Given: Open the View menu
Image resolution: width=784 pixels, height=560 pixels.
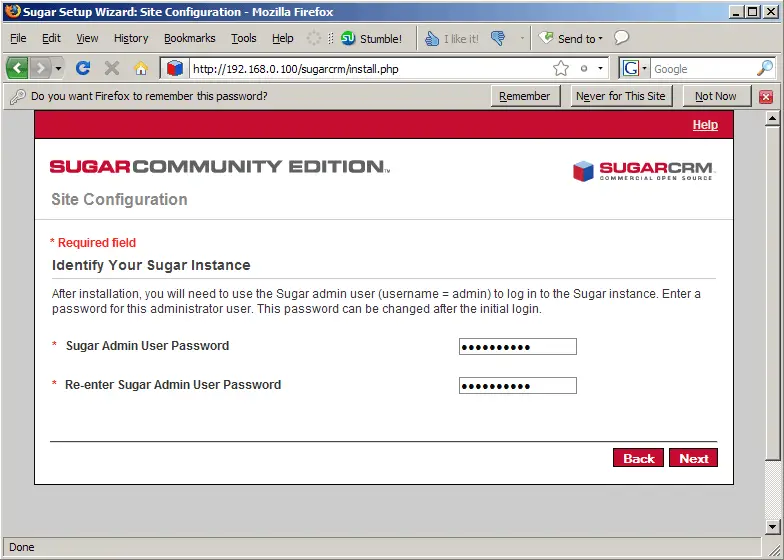Looking at the screenshot, I should [87, 38].
